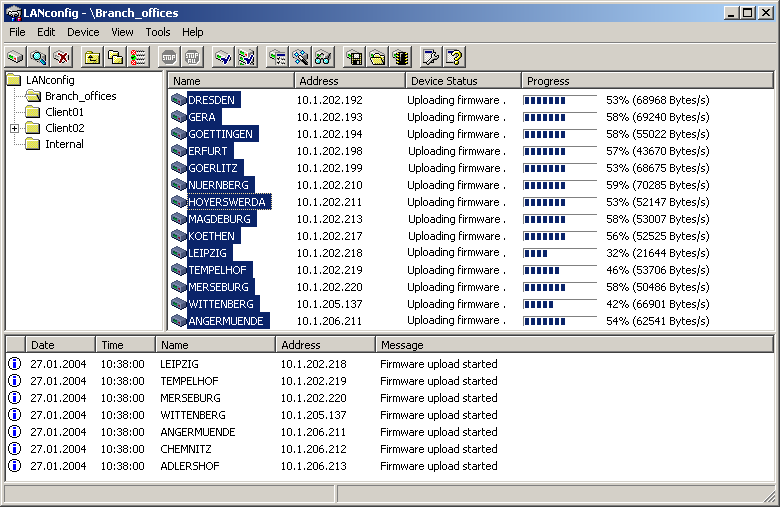The image size is (780, 507).
Task: Click the LEIPZIG upload progress bar
Action: click(x=559, y=253)
